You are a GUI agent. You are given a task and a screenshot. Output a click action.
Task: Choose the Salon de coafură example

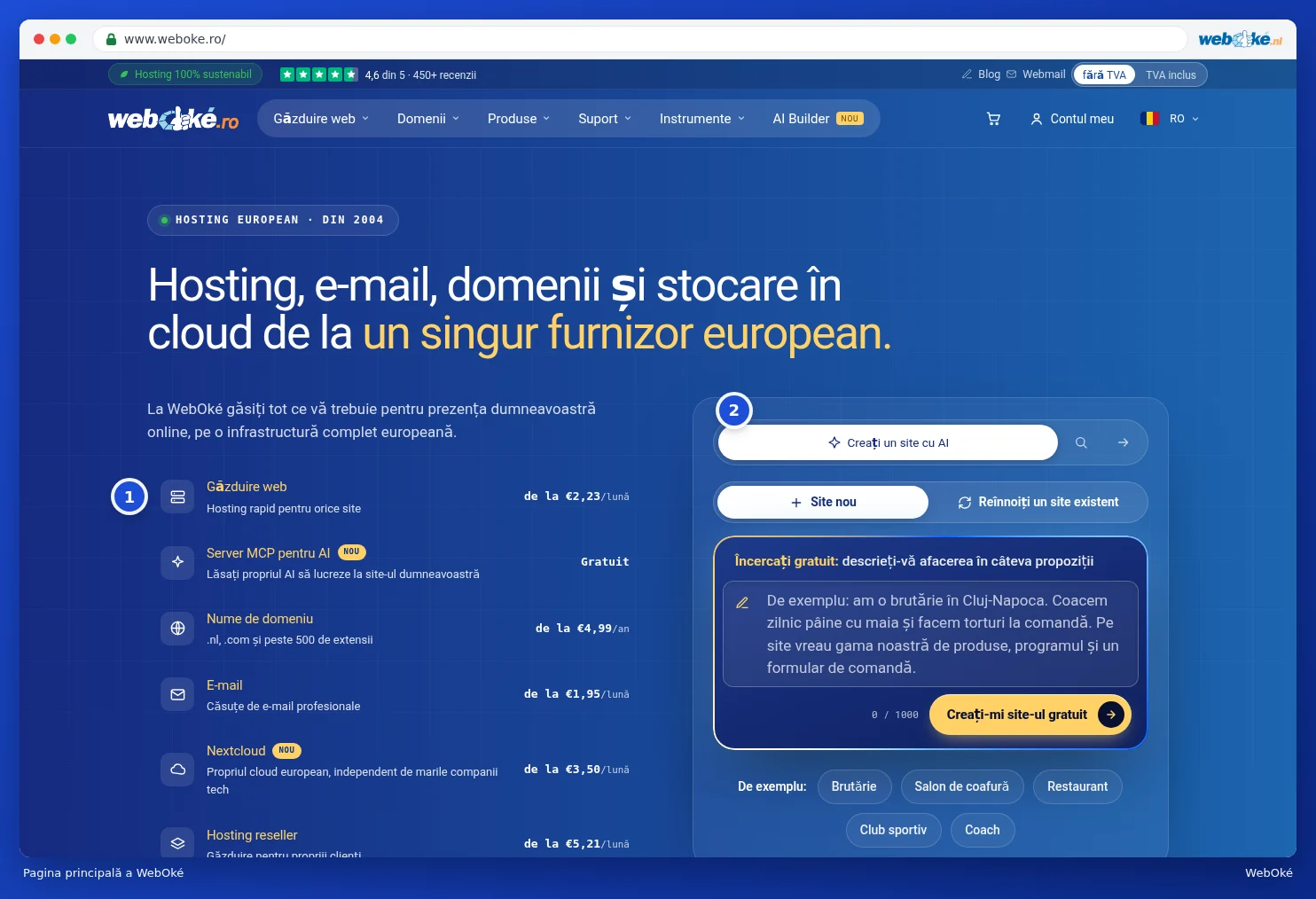pyautogui.click(x=962, y=786)
